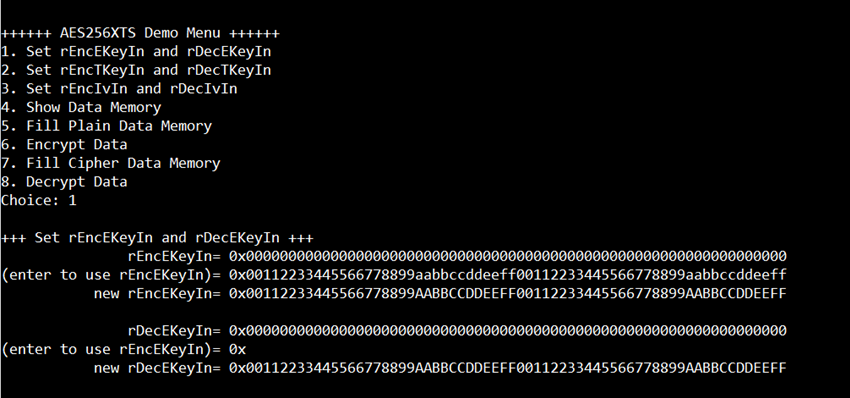Select menu line 2 Set rEncTKeyIn and rDecTKeyIn
This screenshot has height=398, width=850.
136,70
